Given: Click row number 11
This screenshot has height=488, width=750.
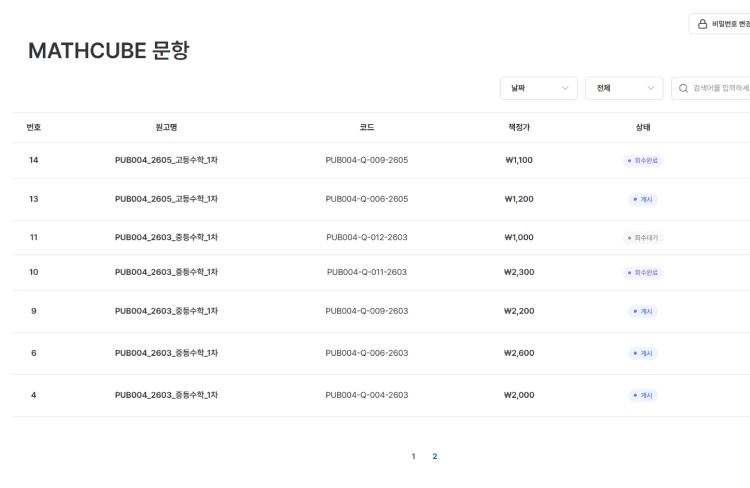Looking at the screenshot, I should [33, 237].
